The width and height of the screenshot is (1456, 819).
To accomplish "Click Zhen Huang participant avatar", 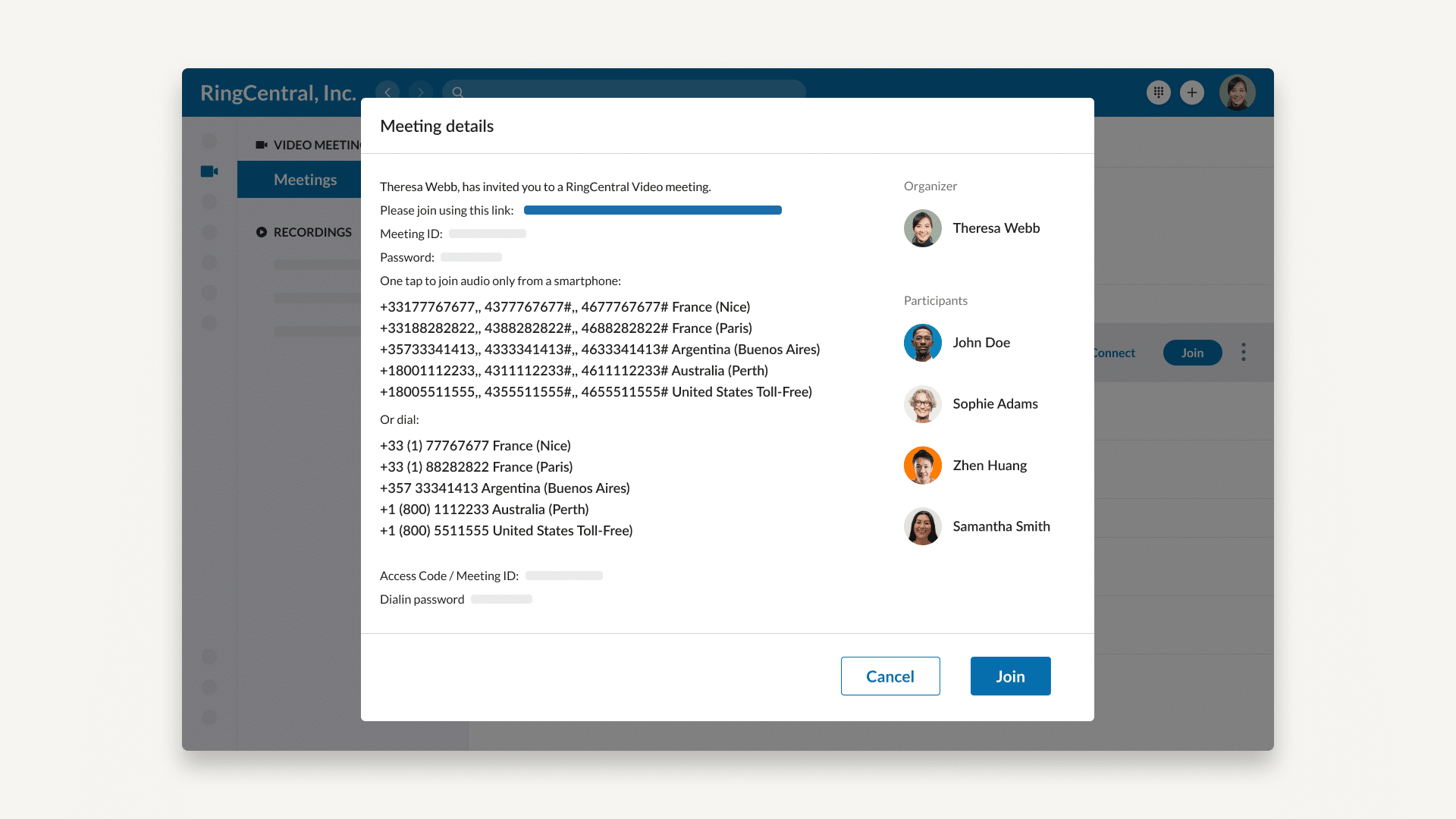I will pyautogui.click(x=923, y=465).
